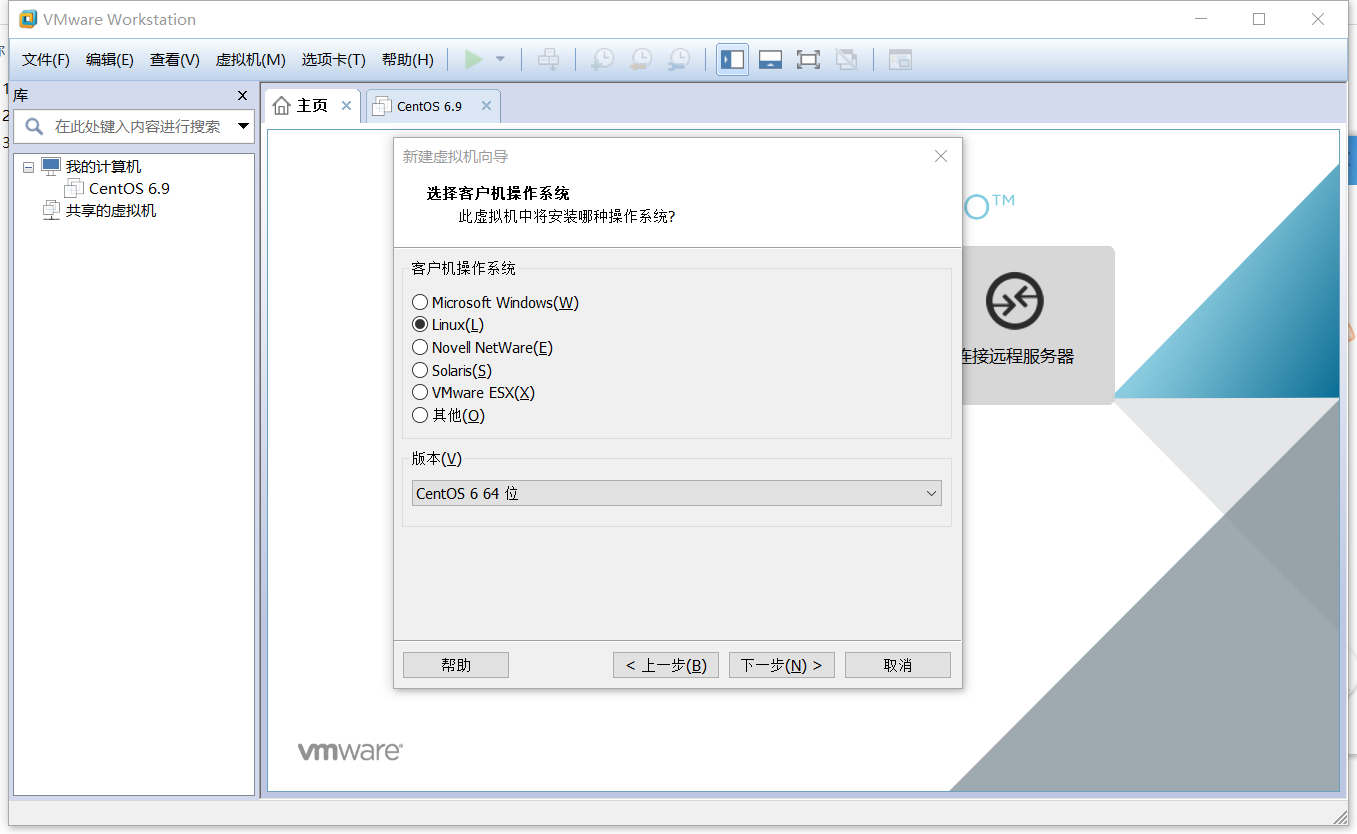Open the 版本 CentOS 6 64 位 dropdown
1357x834 pixels.
[677, 493]
